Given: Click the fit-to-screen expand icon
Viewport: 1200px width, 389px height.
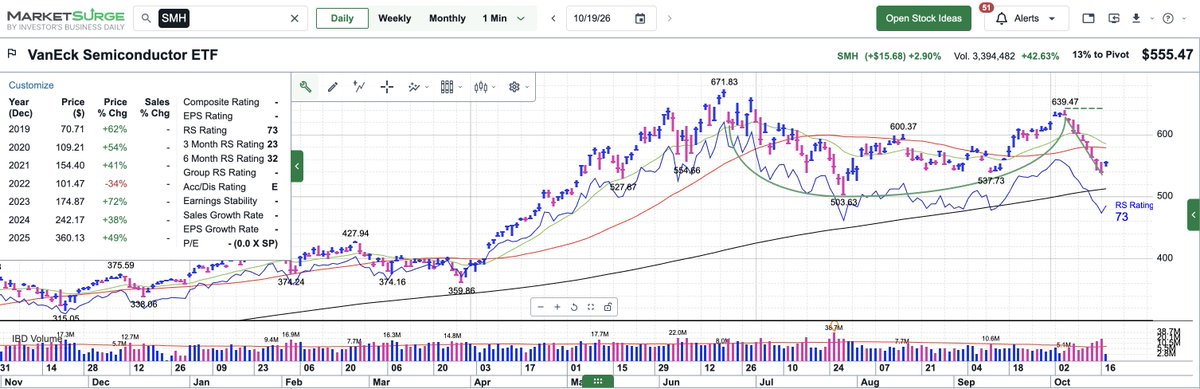Looking at the screenshot, I should click(590, 306).
